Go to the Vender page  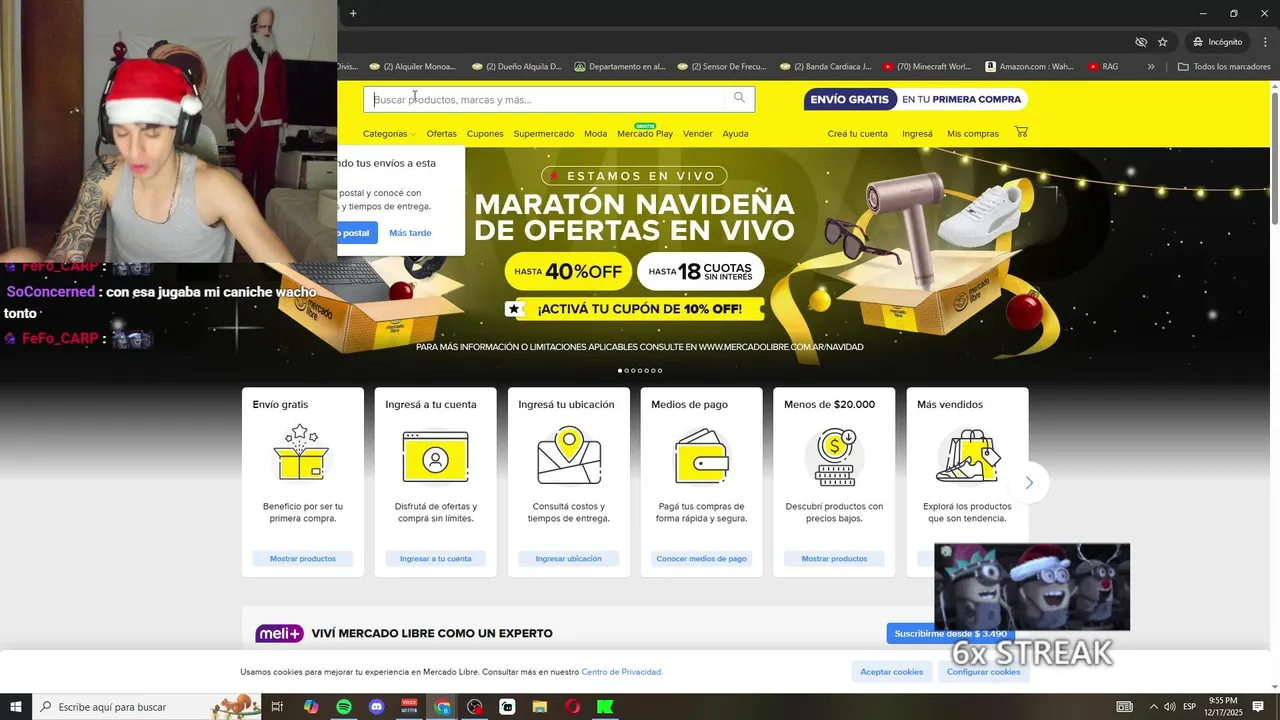click(x=698, y=134)
